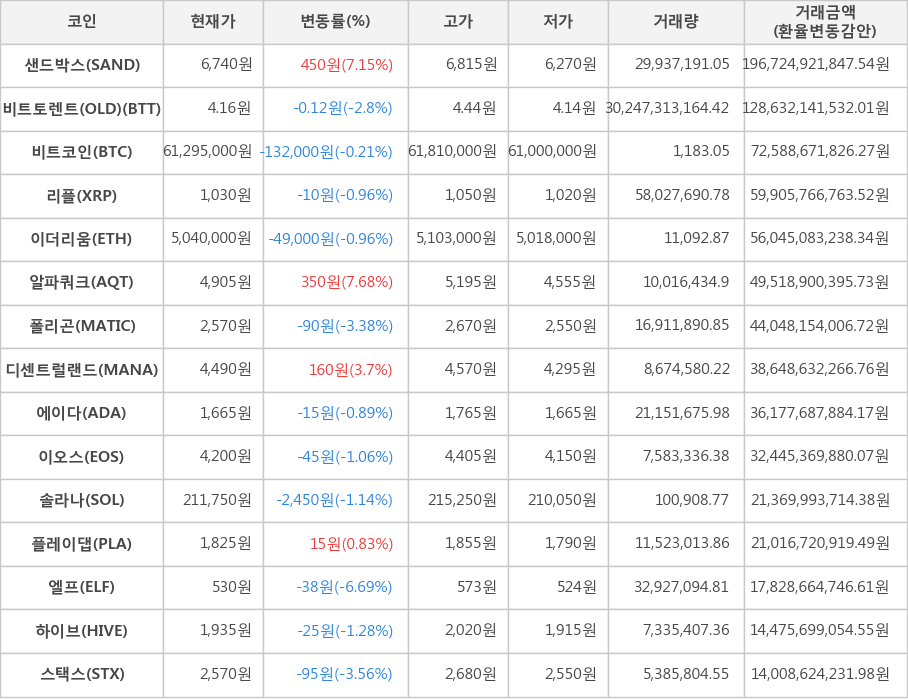
Task: Open the 이더리움(ETH) coin entry
Action: [x=82, y=239]
